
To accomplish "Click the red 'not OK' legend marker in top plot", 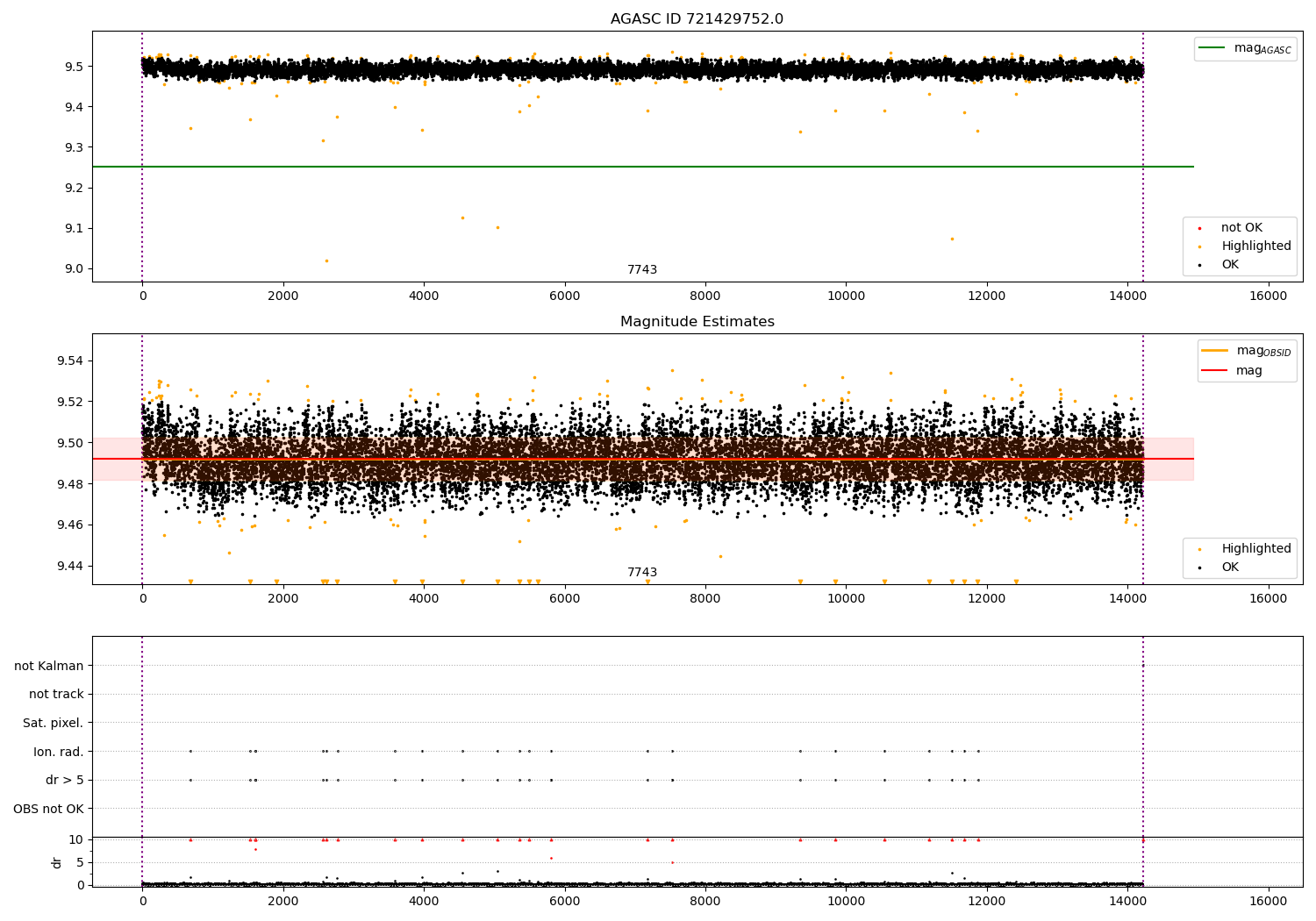I will [1200, 229].
